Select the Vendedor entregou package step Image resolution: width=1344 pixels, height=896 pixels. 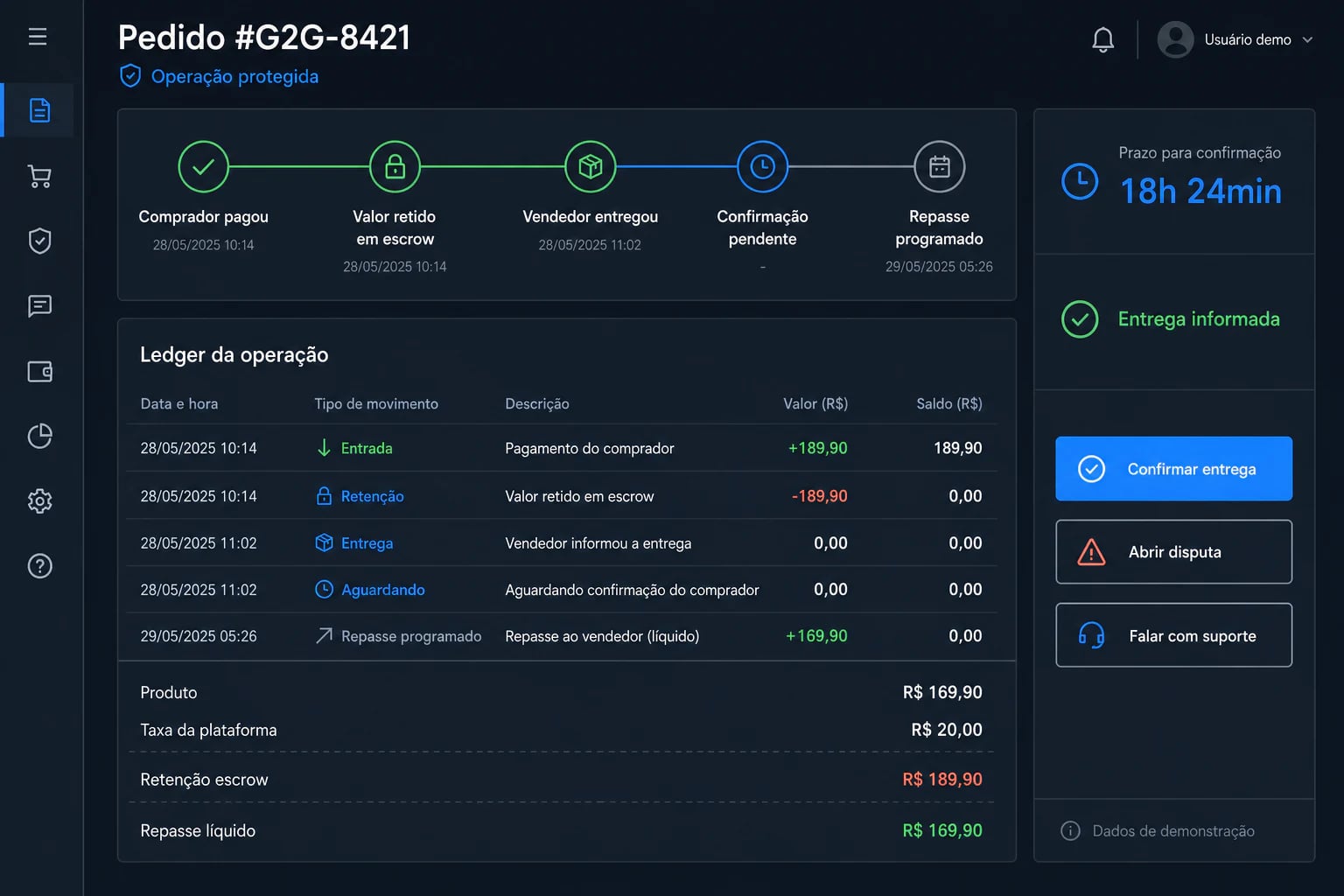point(591,166)
